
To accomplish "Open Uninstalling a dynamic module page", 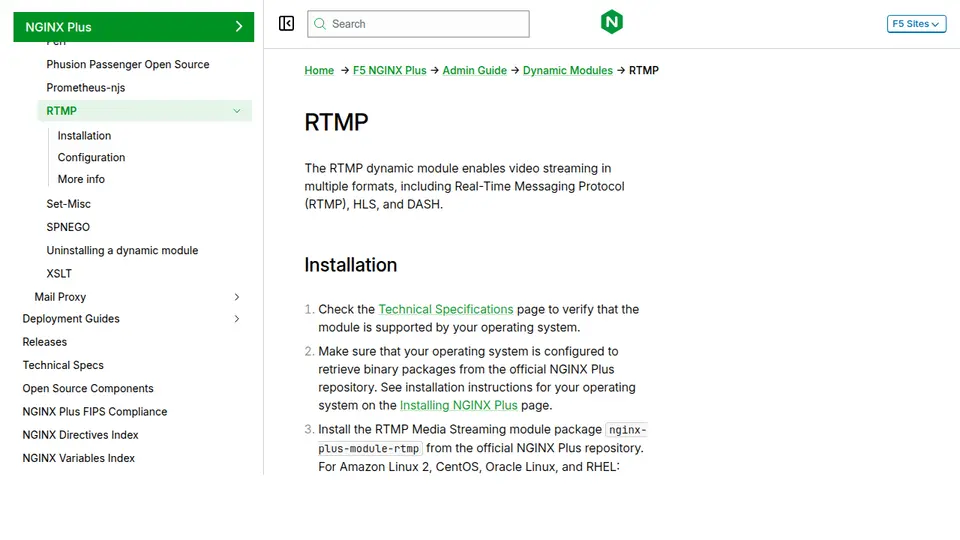I will tap(122, 250).
